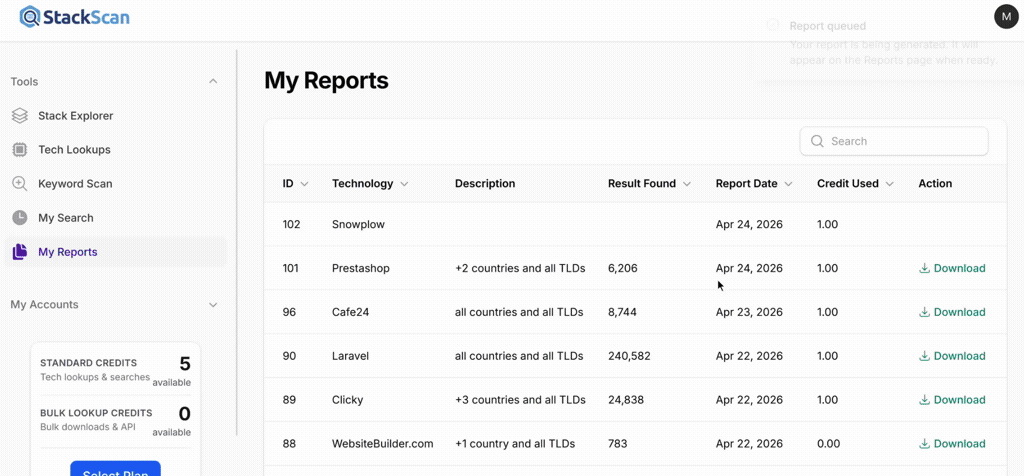Click the Keyword Scan magnifier icon
This screenshot has width=1024, height=476.
click(x=20, y=183)
